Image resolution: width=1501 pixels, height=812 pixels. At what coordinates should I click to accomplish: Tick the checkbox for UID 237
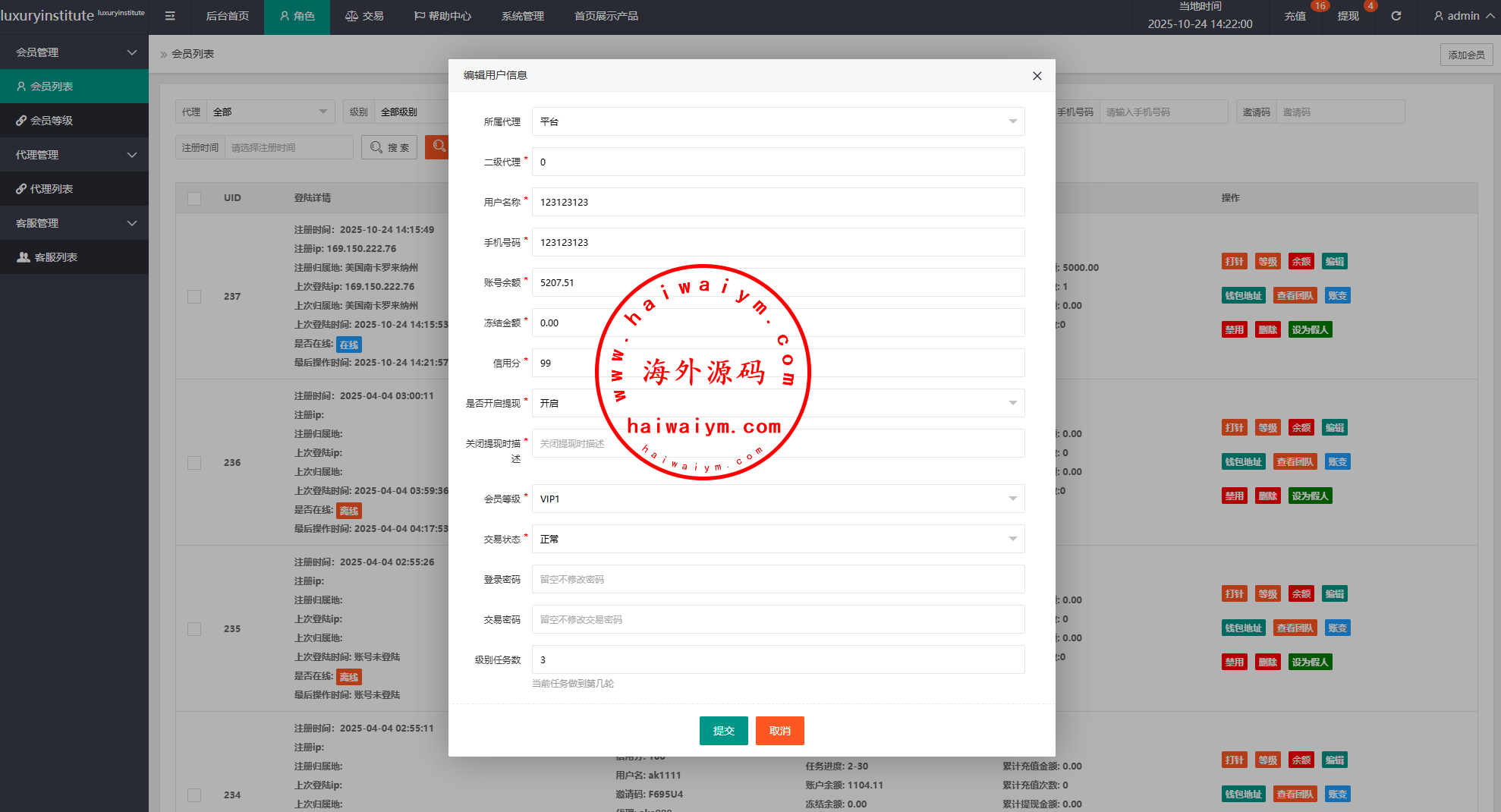tap(194, 297)
